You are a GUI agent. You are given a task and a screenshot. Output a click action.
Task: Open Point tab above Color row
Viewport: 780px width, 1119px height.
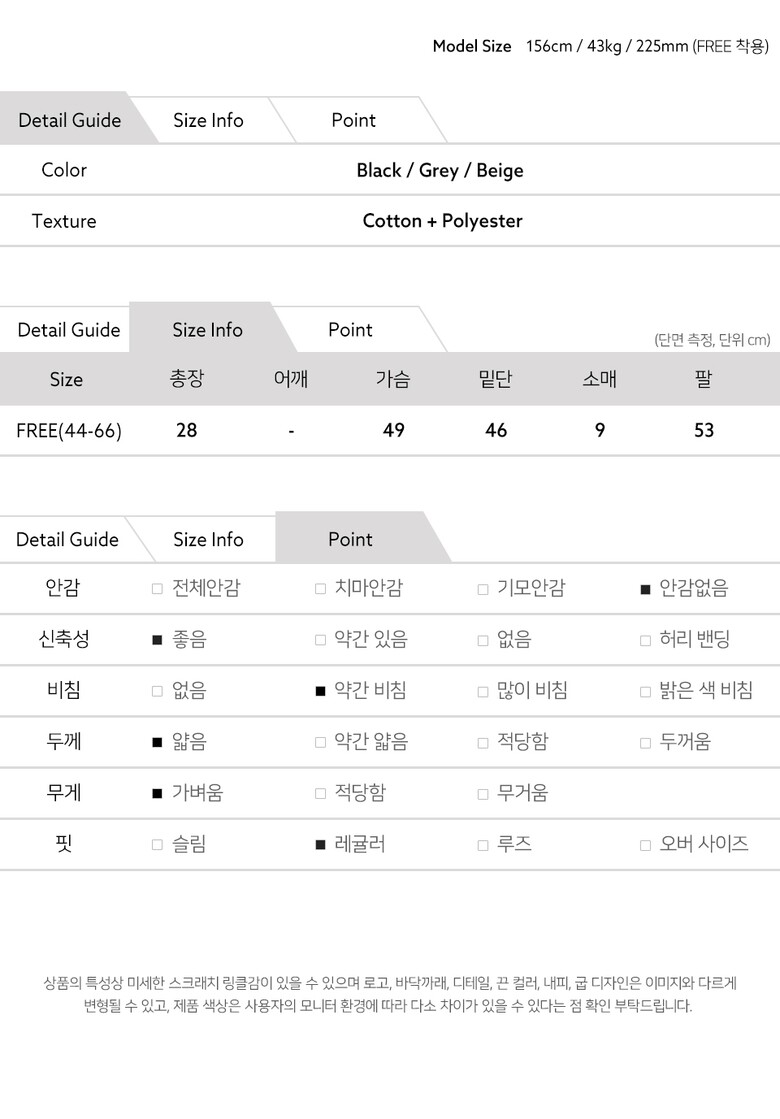click(353, 121)
